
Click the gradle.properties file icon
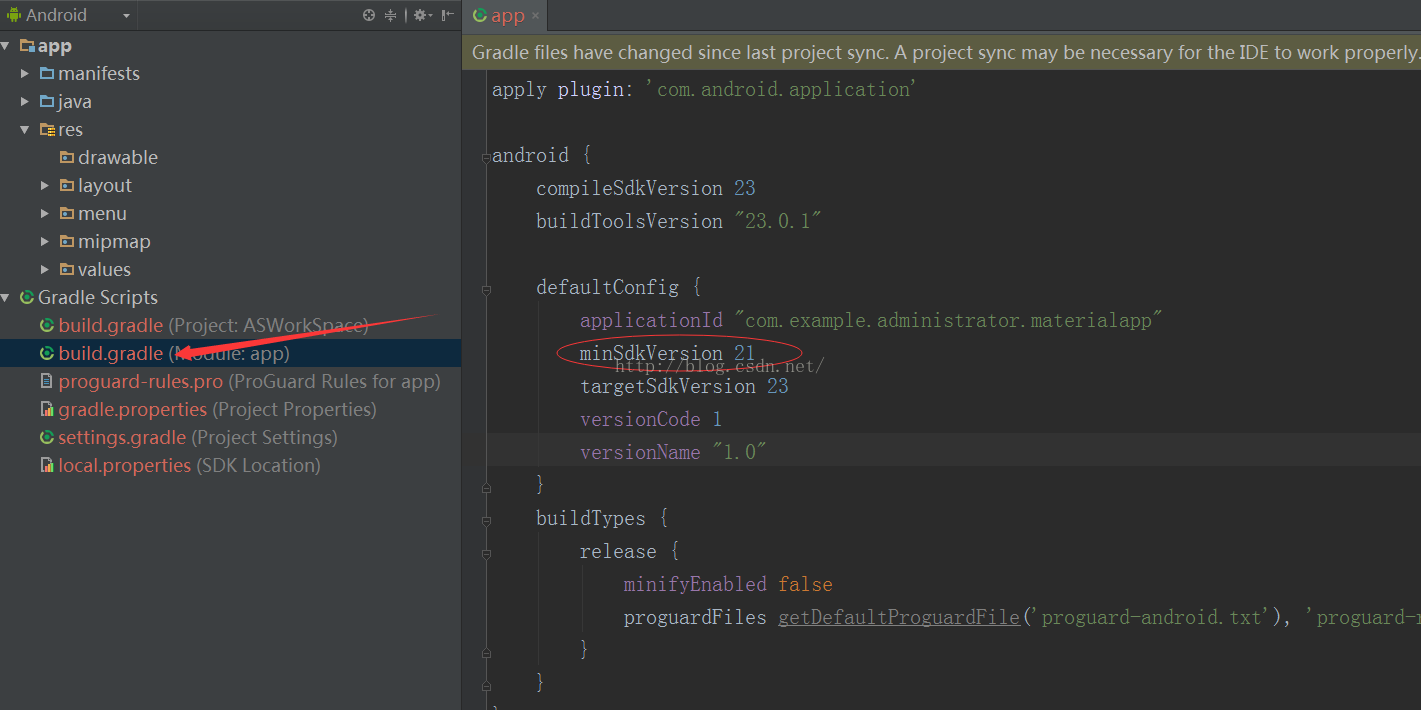point(47,410)
